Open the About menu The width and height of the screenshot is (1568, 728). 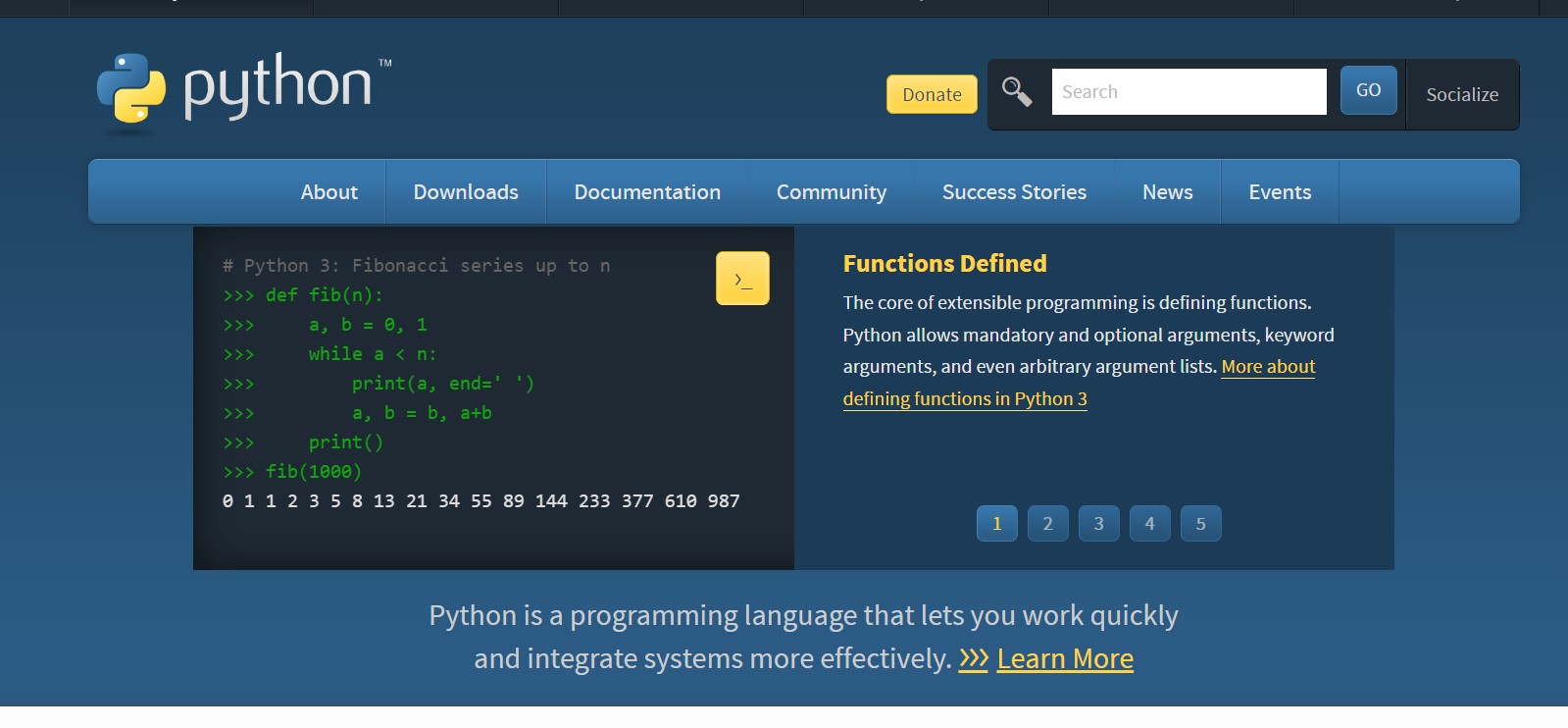329,192
